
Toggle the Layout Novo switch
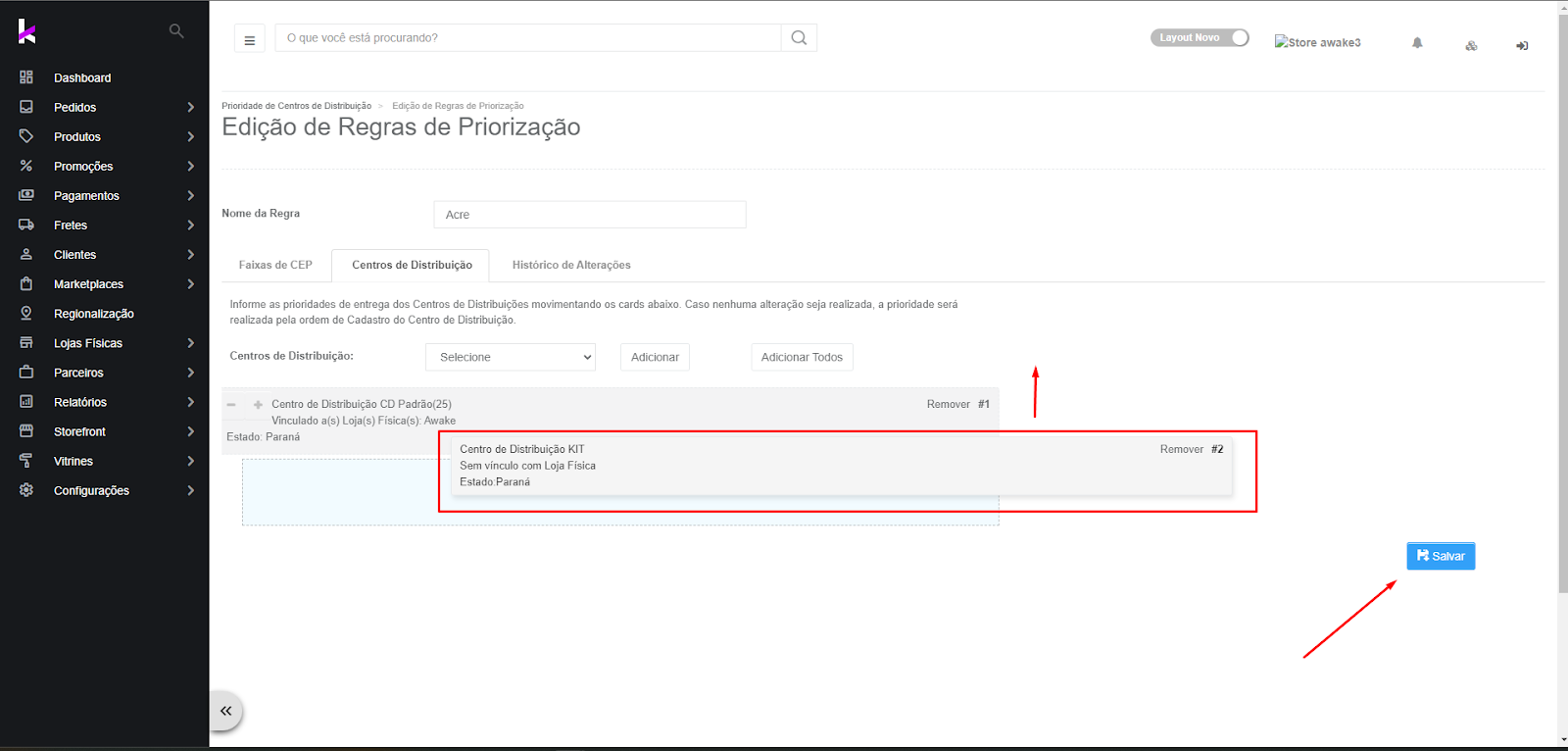point(1200,37)
